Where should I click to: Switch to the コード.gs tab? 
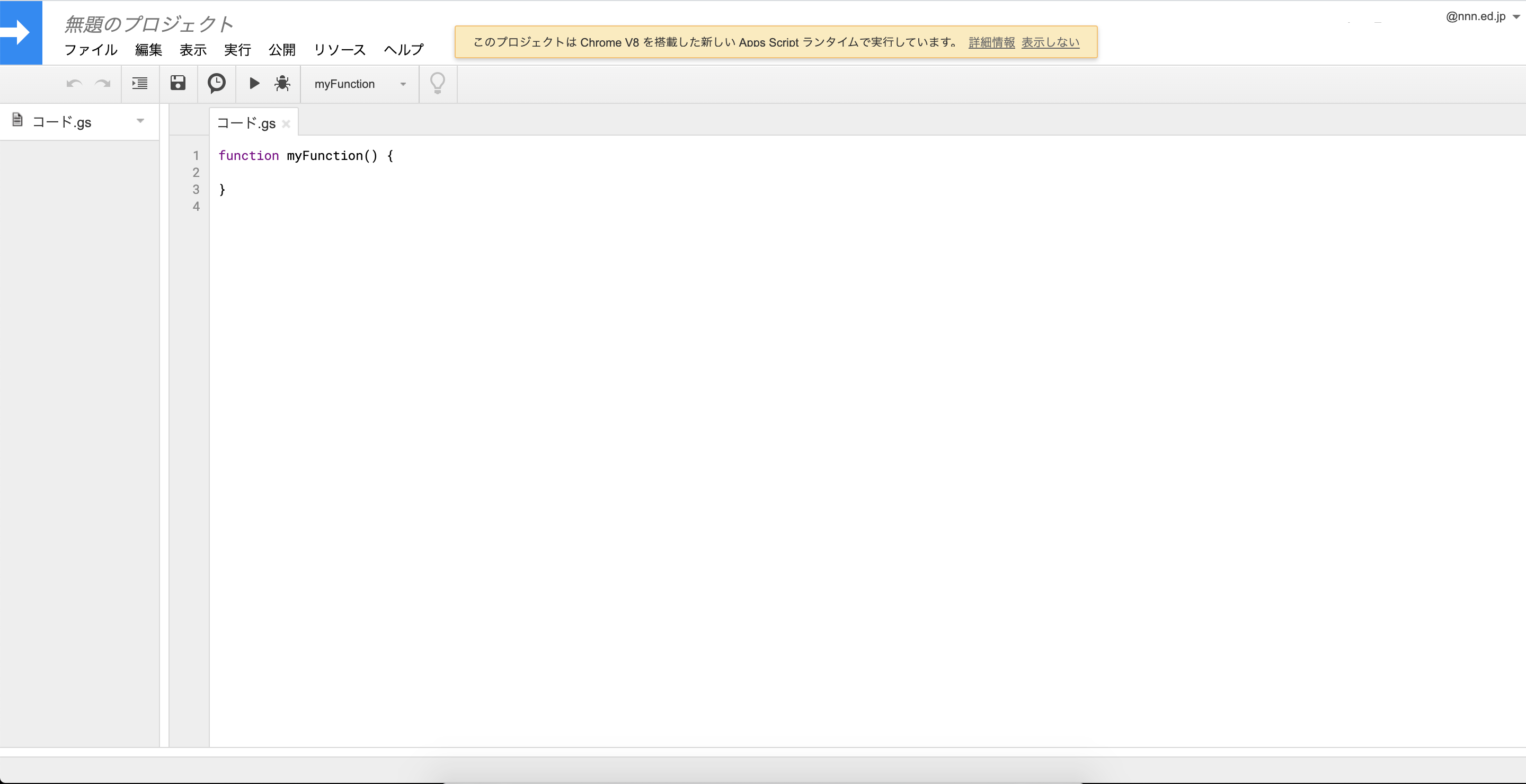246,122
